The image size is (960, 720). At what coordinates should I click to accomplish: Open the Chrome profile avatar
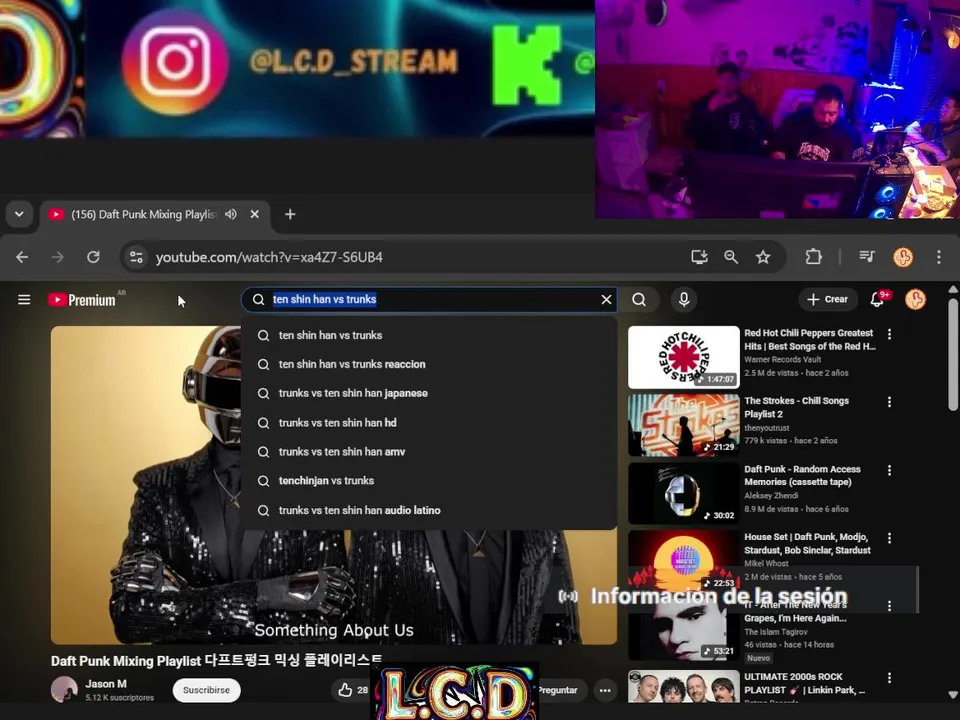click(903, 257)
